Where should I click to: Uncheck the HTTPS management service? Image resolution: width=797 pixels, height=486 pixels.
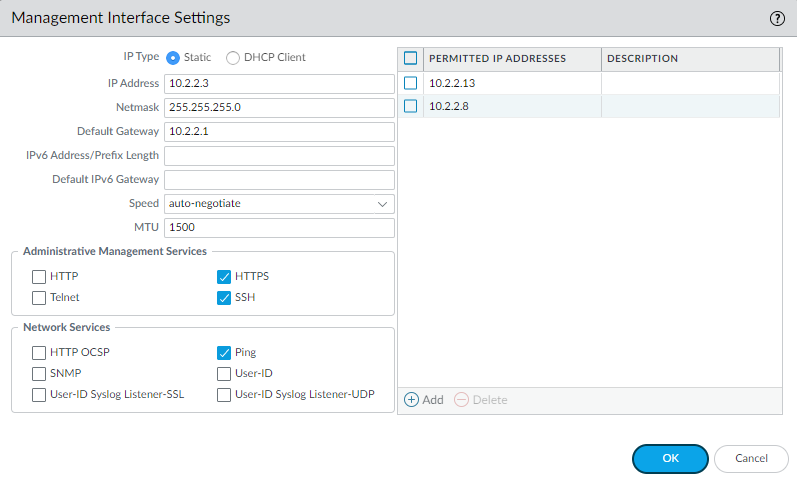pos(224,277)
